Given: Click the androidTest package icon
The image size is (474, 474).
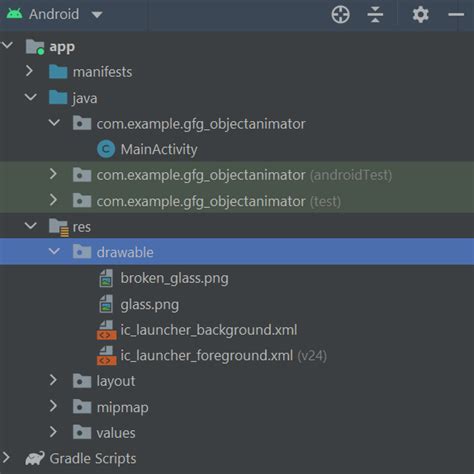Looking at the screenshot, I should pyautogui.click(x=82, y=174).
